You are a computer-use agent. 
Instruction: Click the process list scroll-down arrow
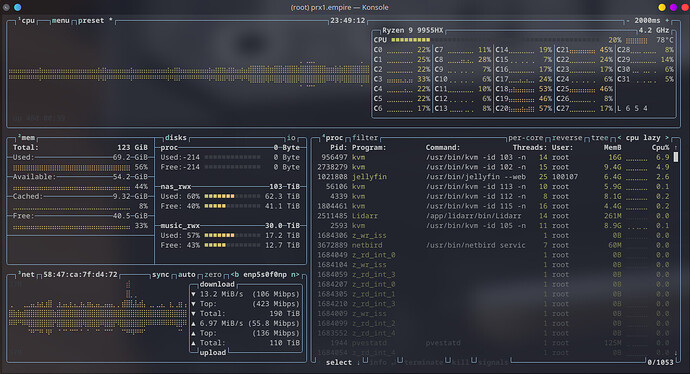676,353
